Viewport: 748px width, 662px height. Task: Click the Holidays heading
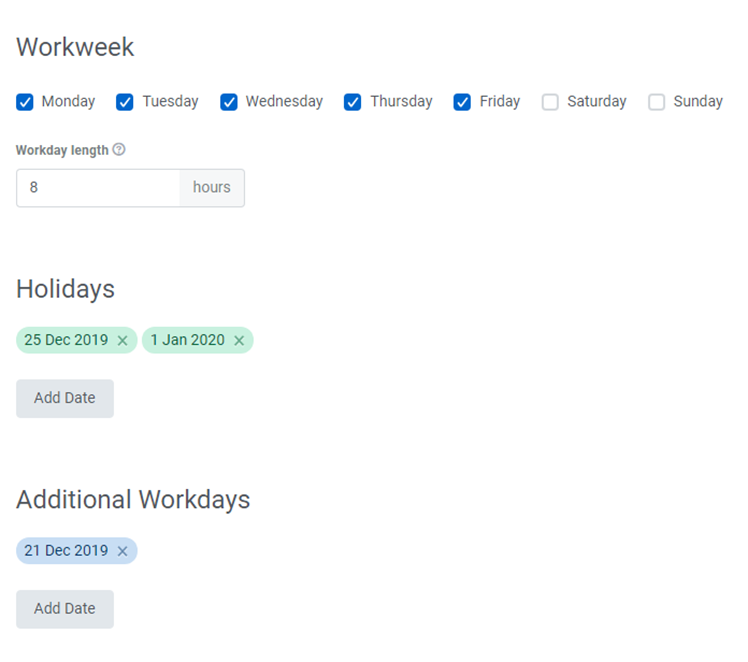coord(65,290)
